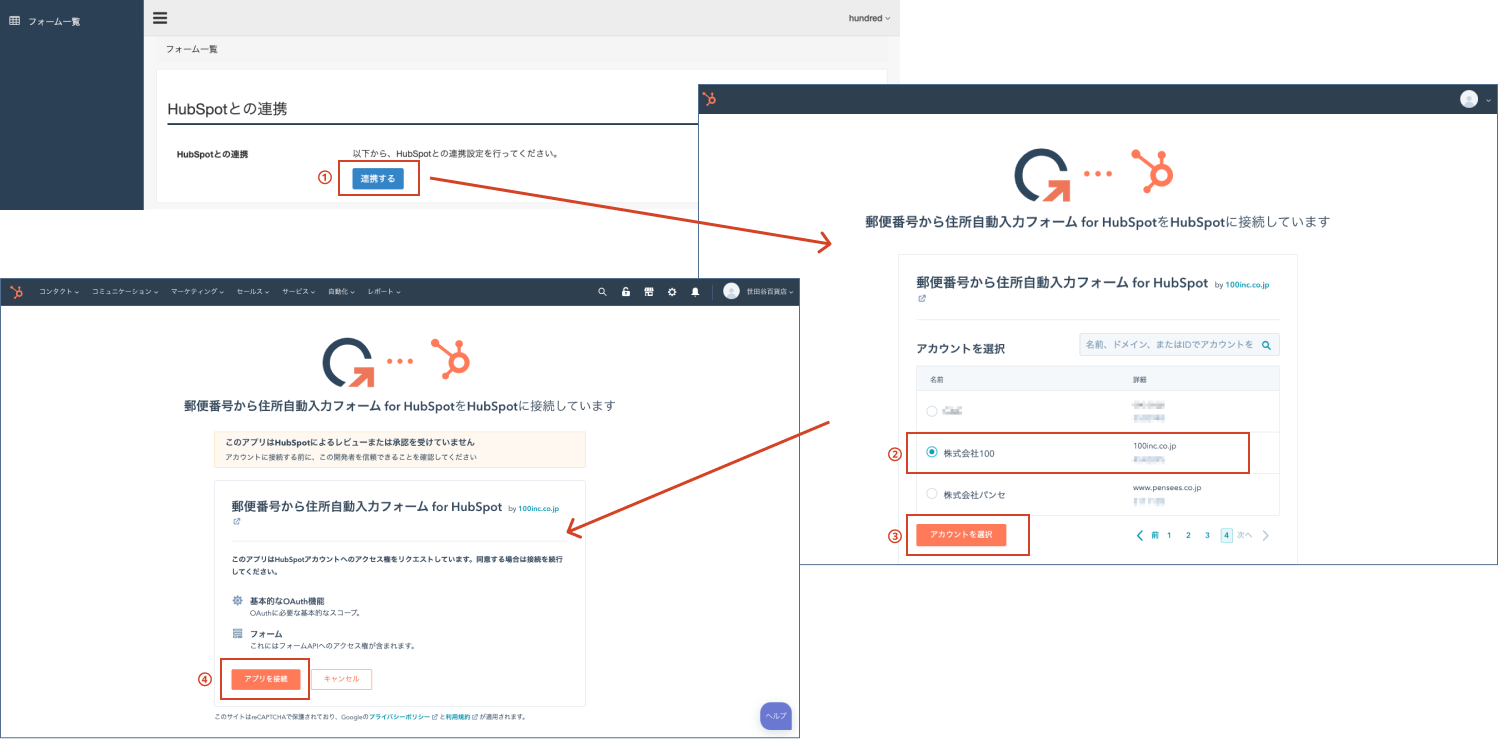The width and height of the screenshot is (1498, 739).
Task: Follow the 100inc.co.jp link in the account selection window
Action: point(1248,285)
